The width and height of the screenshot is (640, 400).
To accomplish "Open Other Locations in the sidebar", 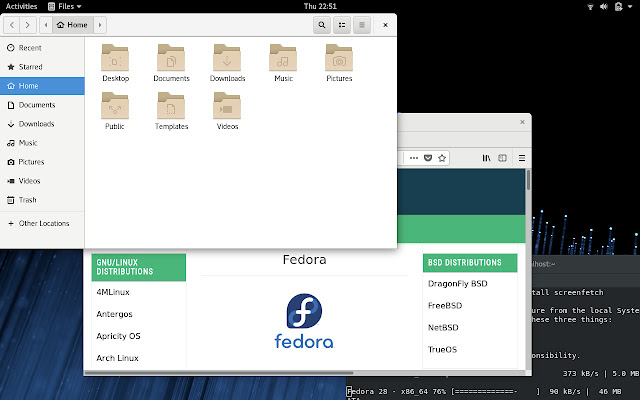I will click(42, 223).
